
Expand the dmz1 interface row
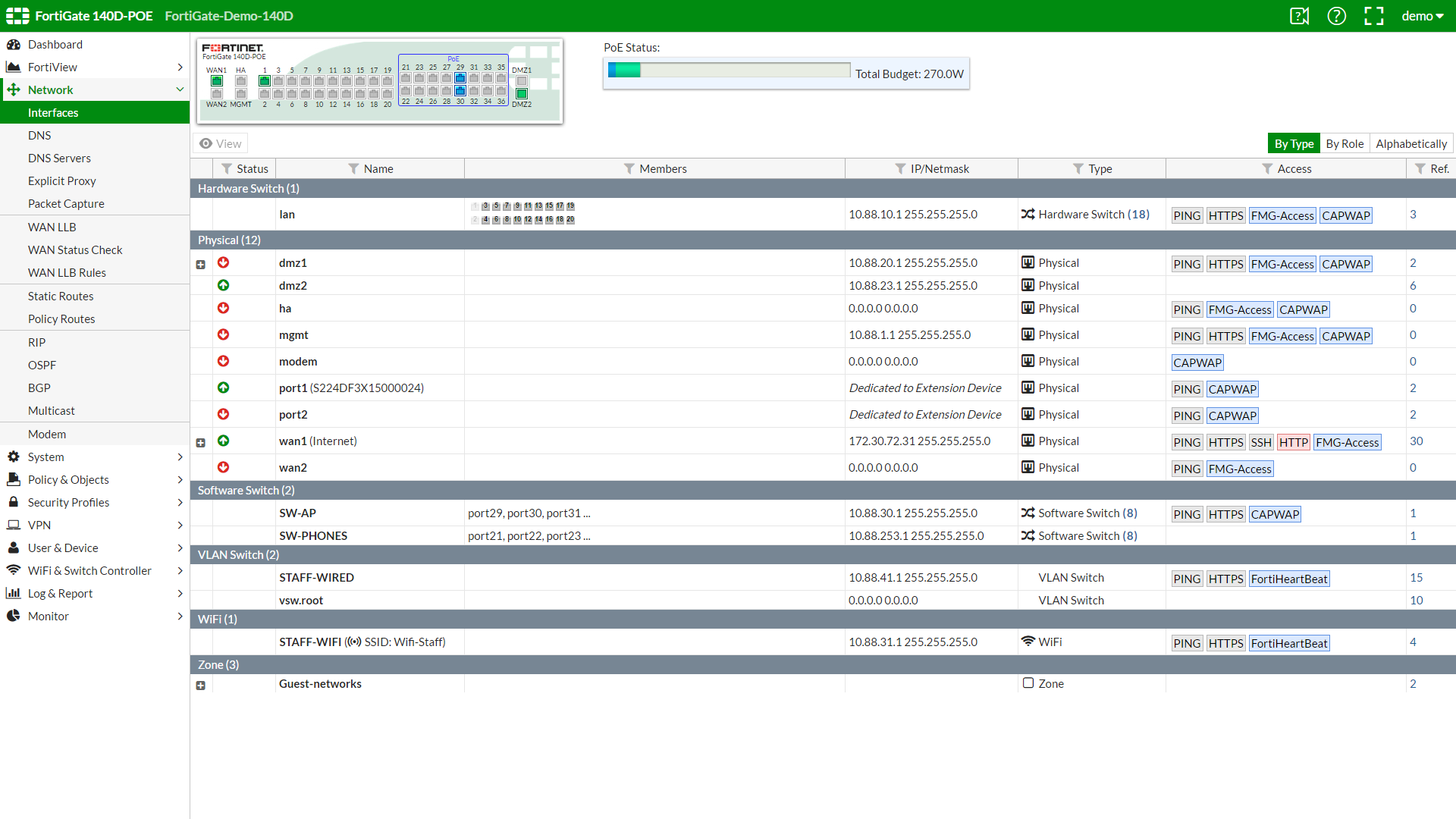coord(201,265)
